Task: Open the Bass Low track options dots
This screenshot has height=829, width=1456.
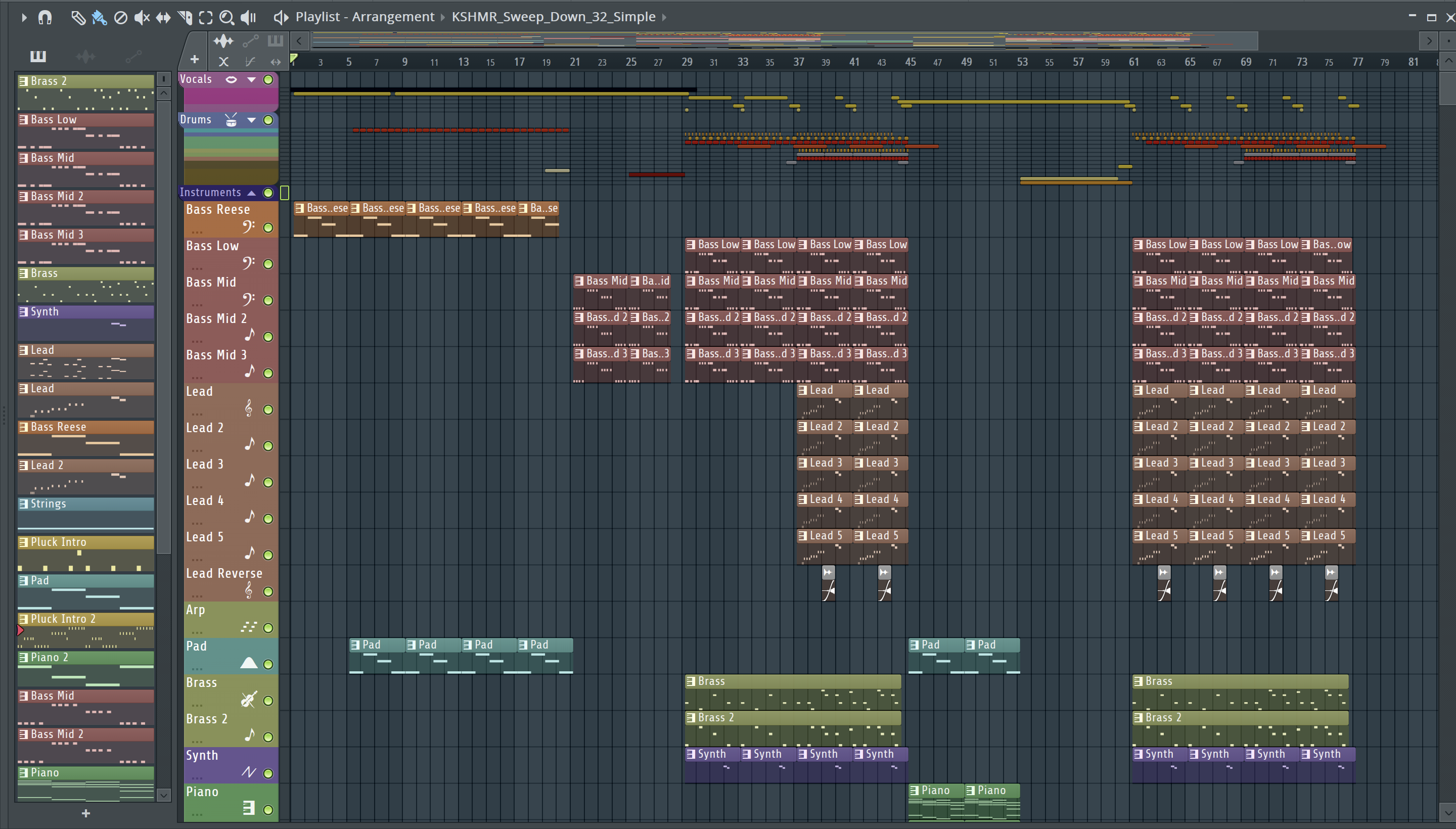Action: (x=197, y=269)
